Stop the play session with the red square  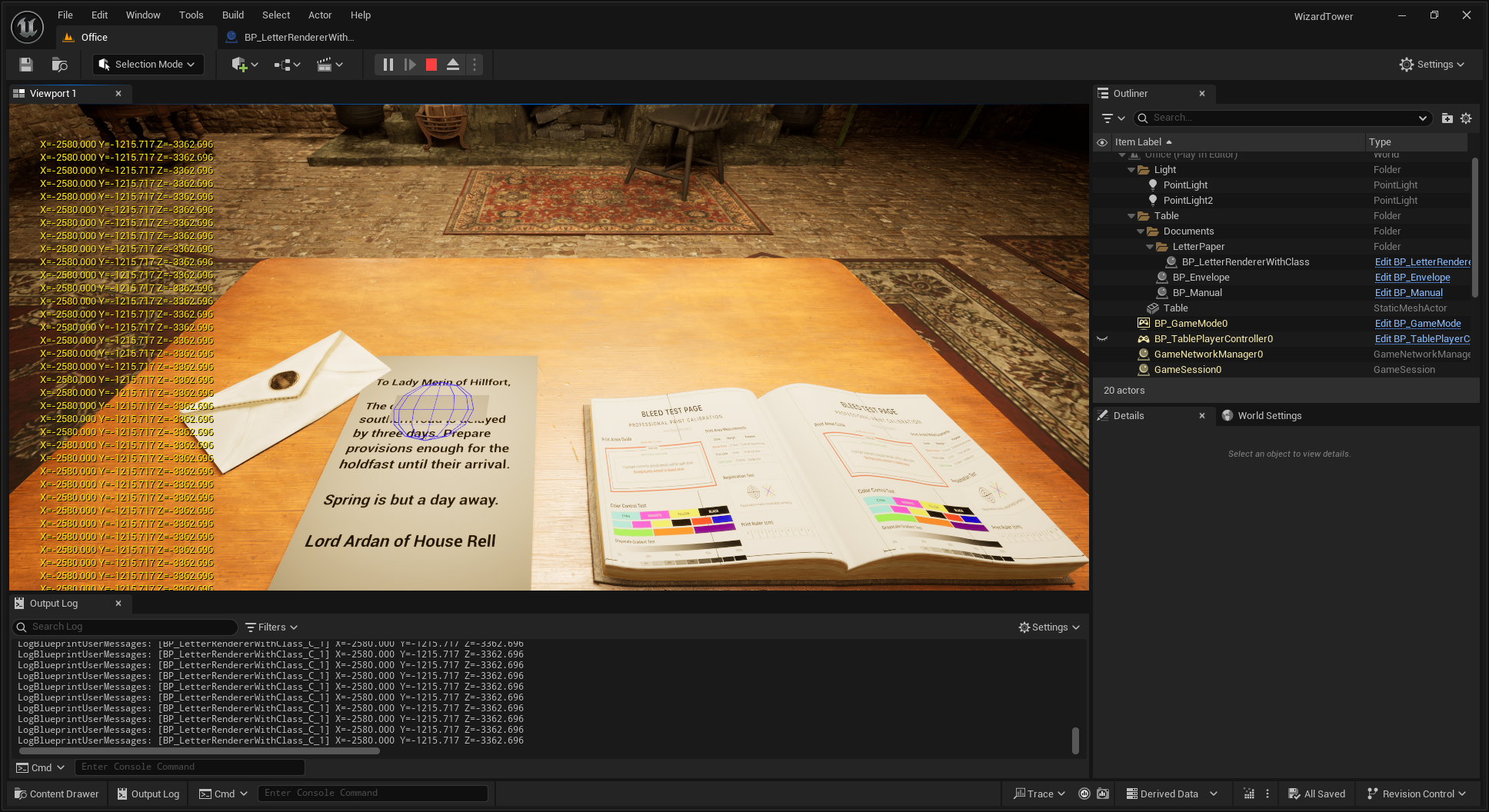pyautogui.click(x=431, y=65)
